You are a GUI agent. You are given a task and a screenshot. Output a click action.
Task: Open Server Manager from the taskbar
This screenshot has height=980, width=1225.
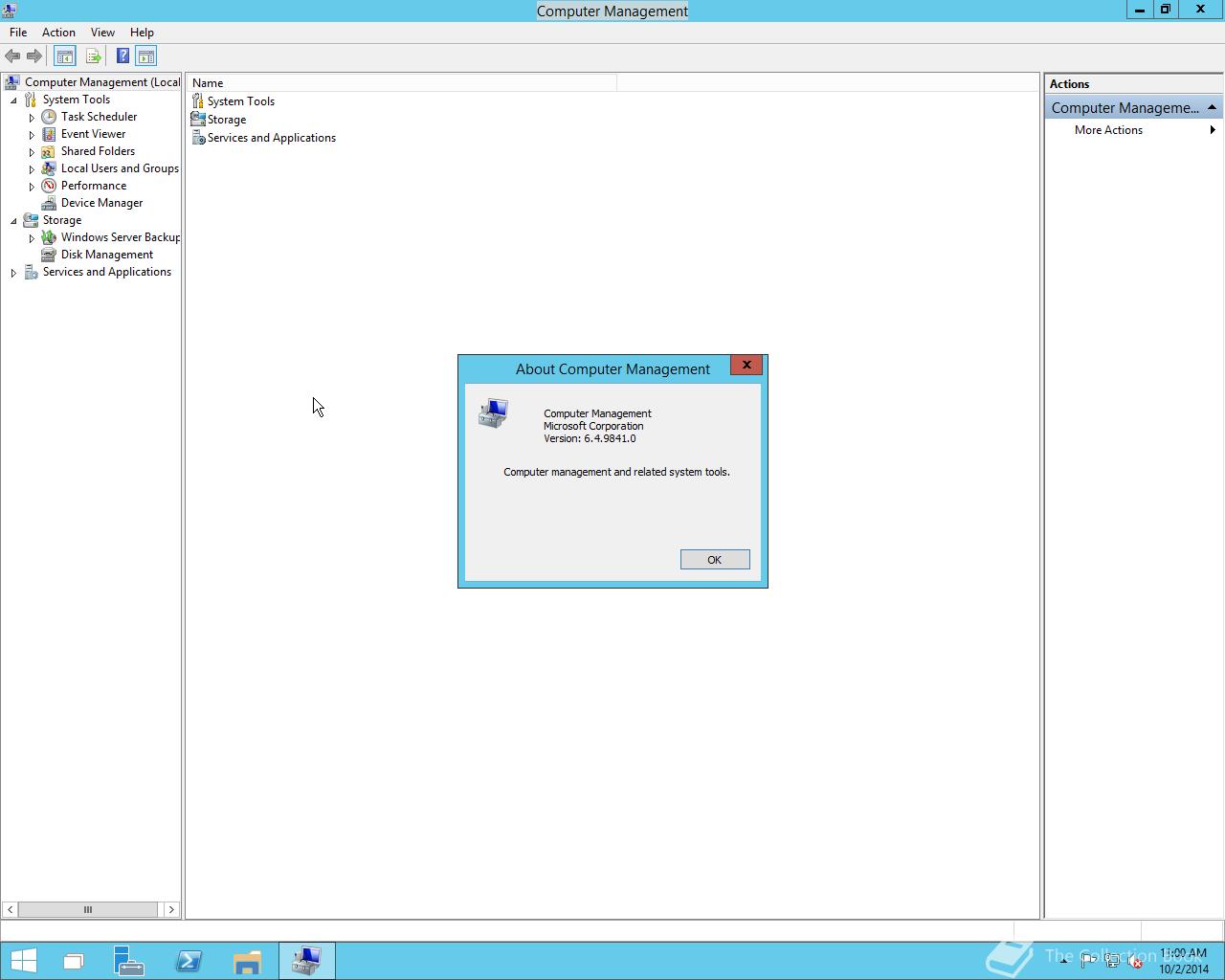(128, 961)
